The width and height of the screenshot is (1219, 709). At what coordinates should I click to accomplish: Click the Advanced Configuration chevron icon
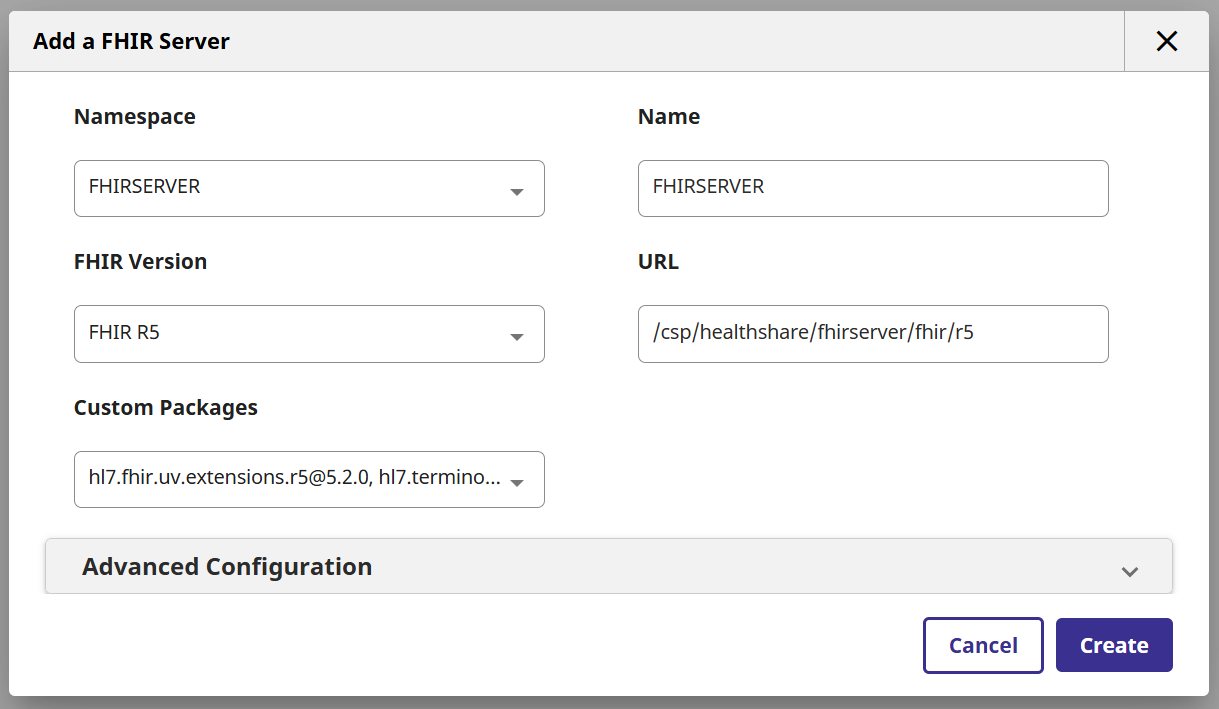(1130, 571)
